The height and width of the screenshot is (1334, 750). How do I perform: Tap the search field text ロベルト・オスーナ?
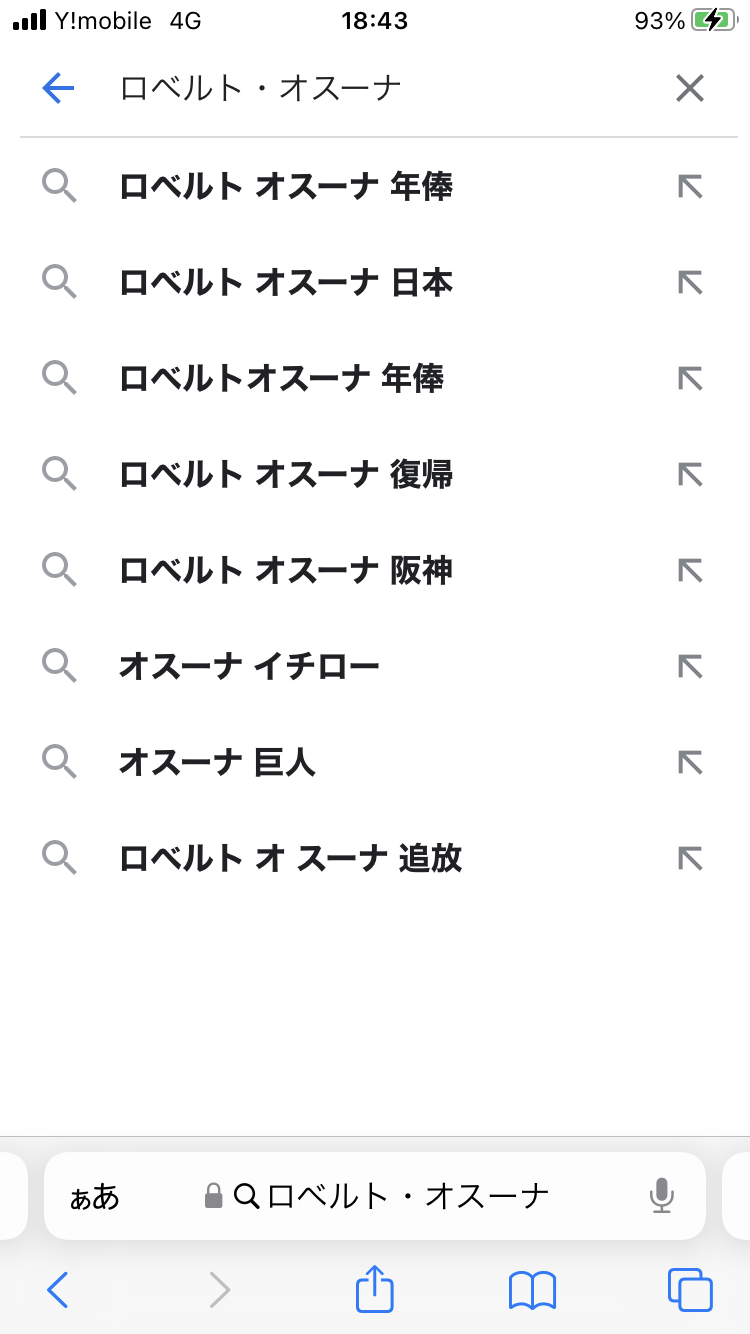260,89
